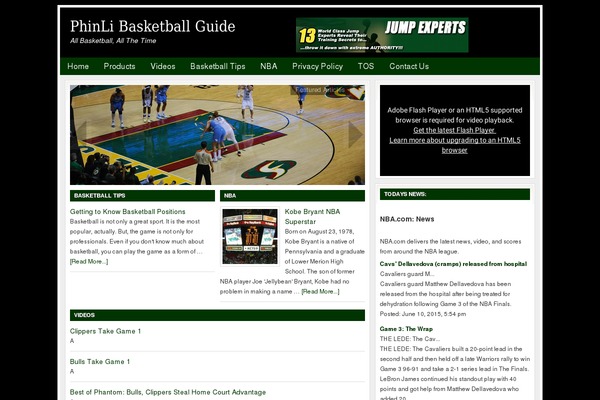Click the tagline All Basketball, All The Time
Viewport: 600px width, 400px height.
pyautogui.click(x=113, y=41)
